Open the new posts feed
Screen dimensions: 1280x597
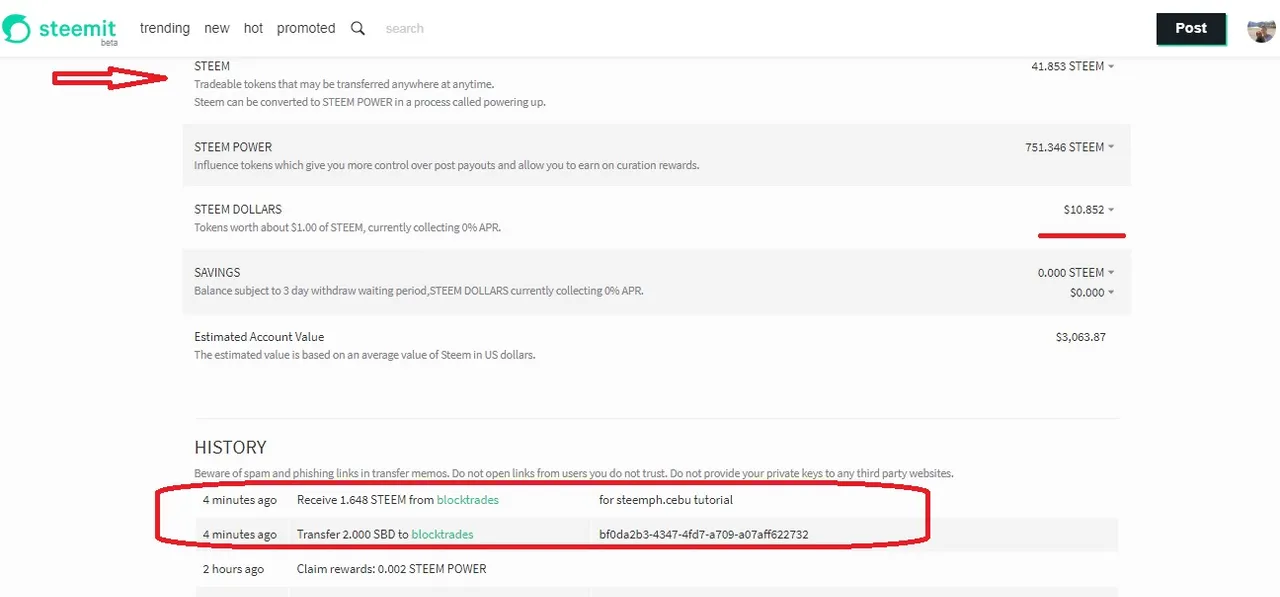click(x=217, y=28)
